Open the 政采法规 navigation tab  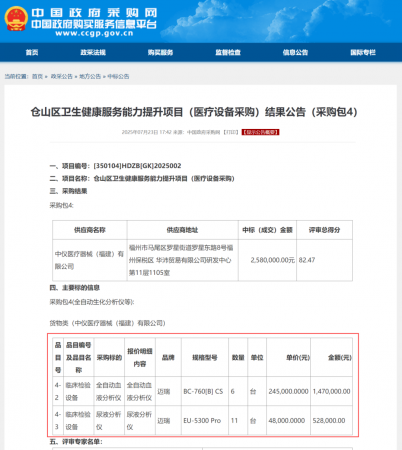point(93,52)
